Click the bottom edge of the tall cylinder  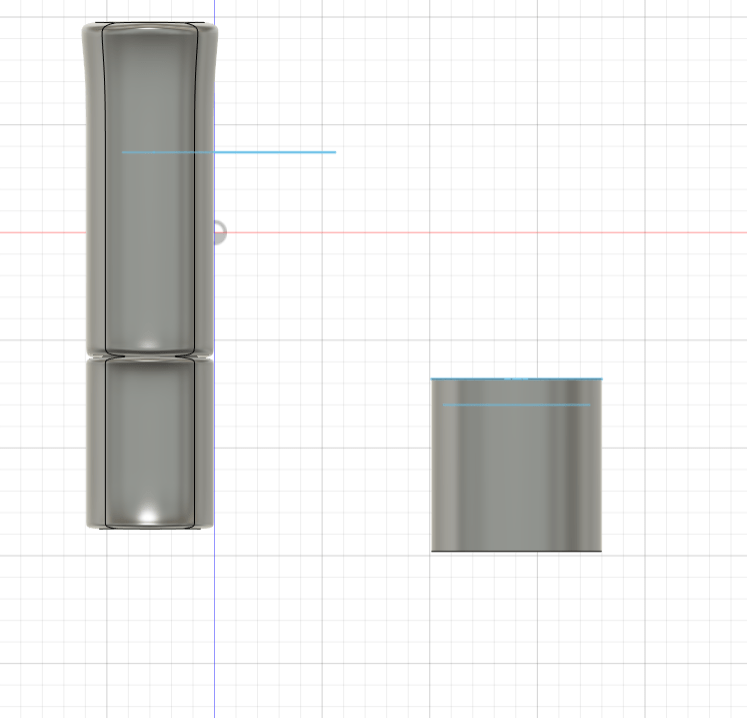pos(149,527)
